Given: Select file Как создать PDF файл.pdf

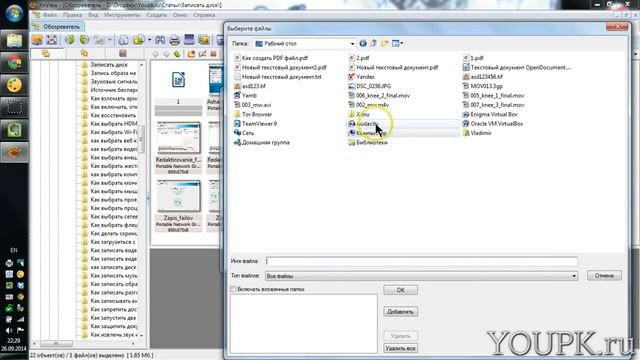Looking at the screenshot, I should [x=271, y=58].
